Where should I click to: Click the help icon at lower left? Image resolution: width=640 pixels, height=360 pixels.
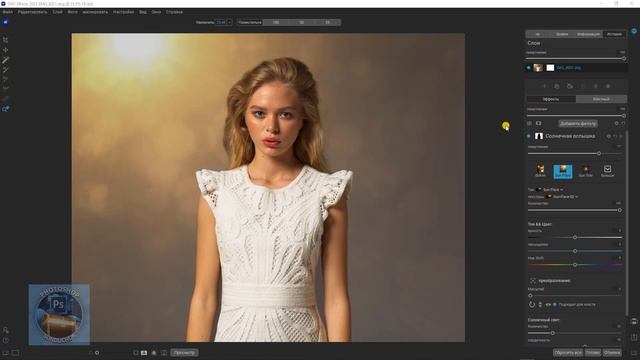tap(6, 340)
